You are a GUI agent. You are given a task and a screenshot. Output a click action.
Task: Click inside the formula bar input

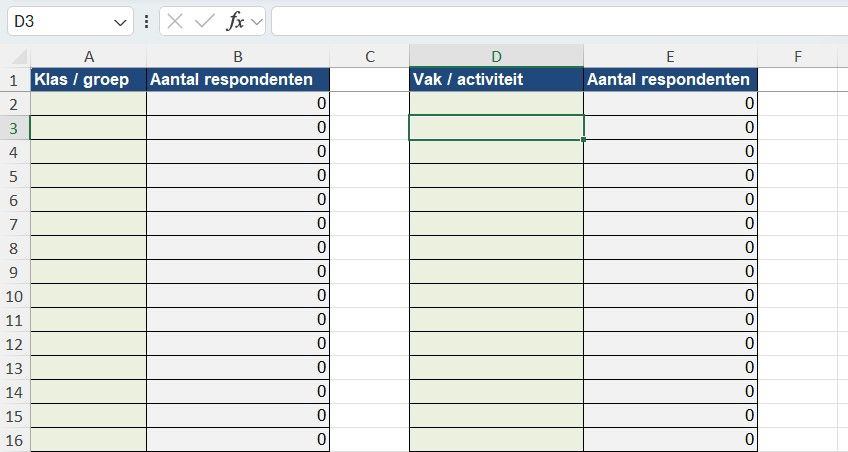tap(559, 21)
